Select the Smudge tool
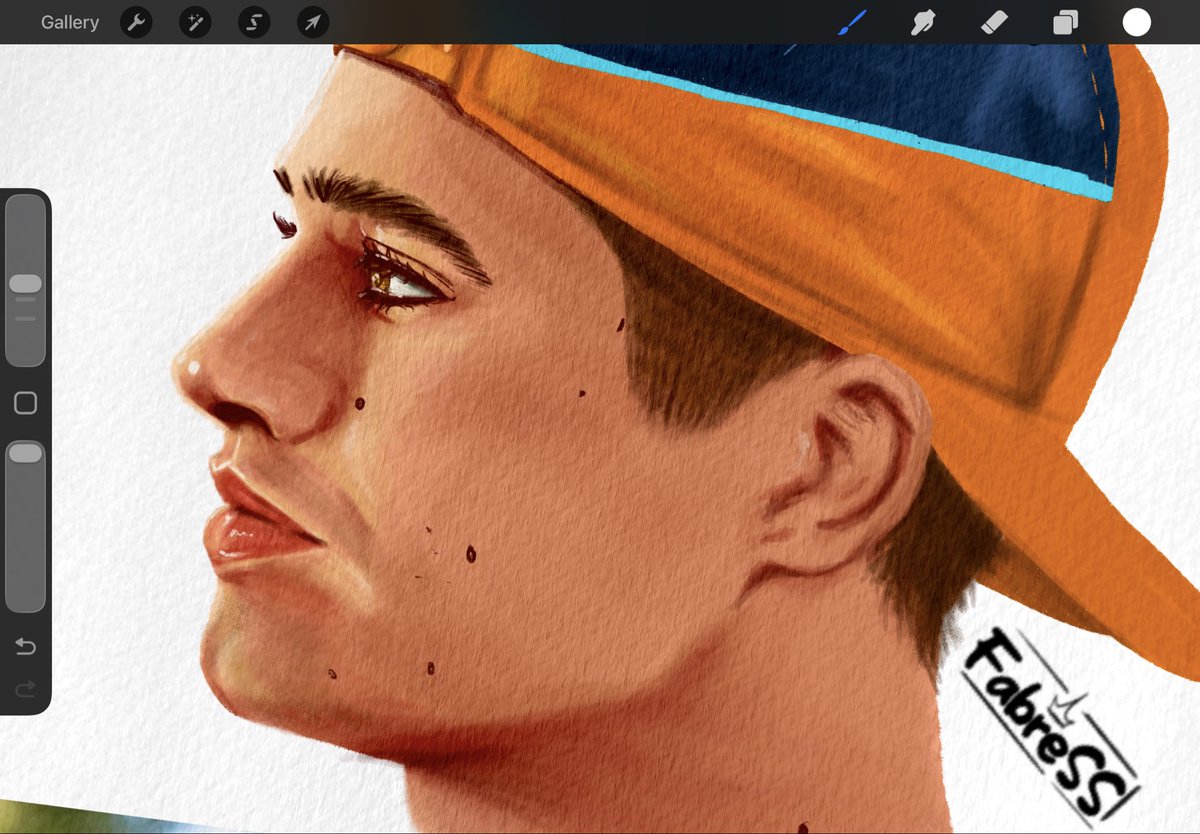This screenshot has width=1200, height=834. (x=922, y=21)
